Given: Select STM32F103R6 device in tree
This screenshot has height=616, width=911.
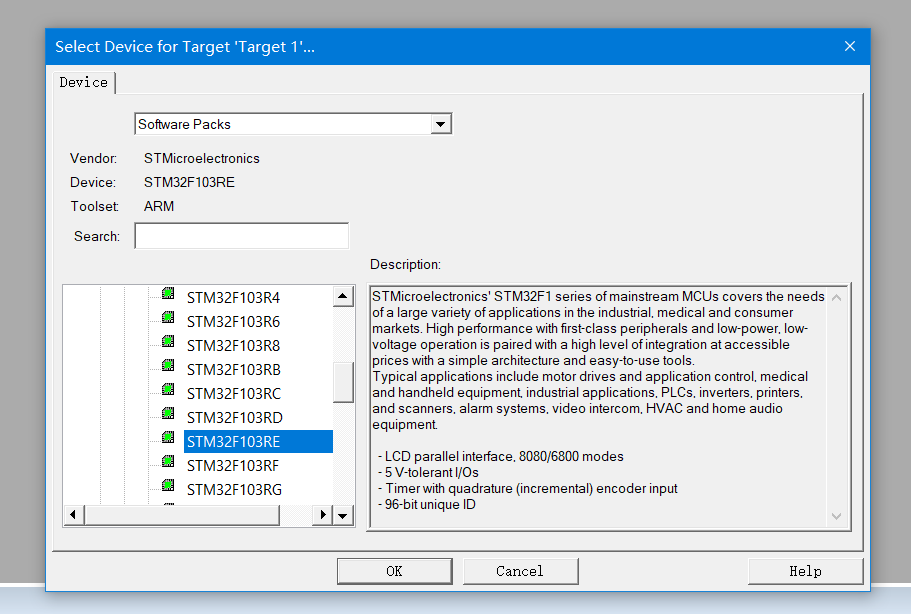Looking at the screenshot, I should pos(233,321).
